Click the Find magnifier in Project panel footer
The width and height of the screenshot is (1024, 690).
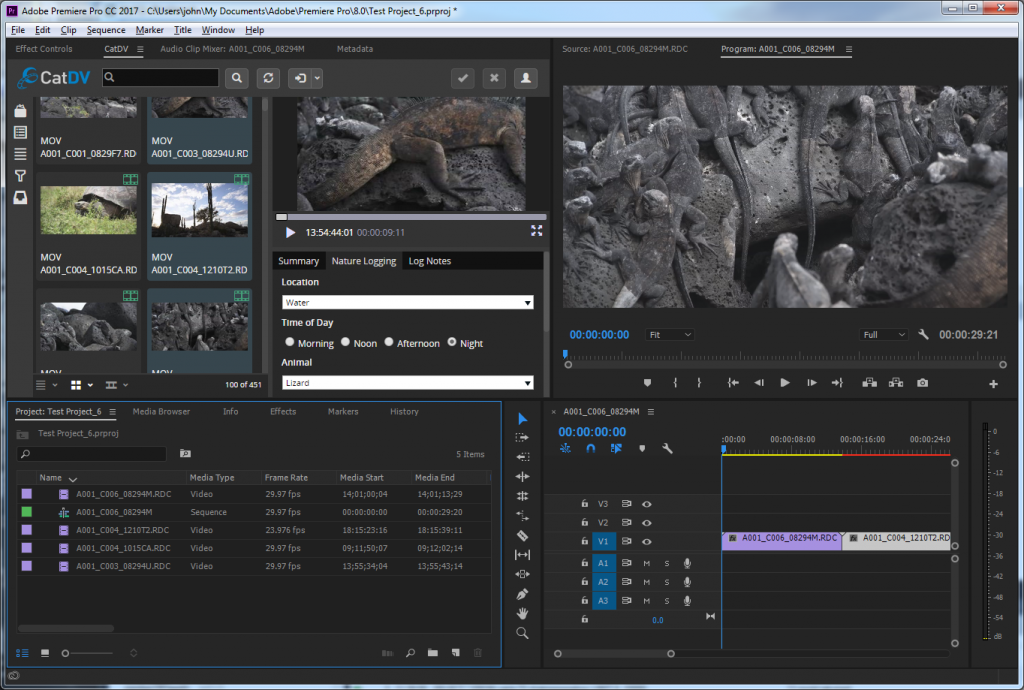click(410, 653)
